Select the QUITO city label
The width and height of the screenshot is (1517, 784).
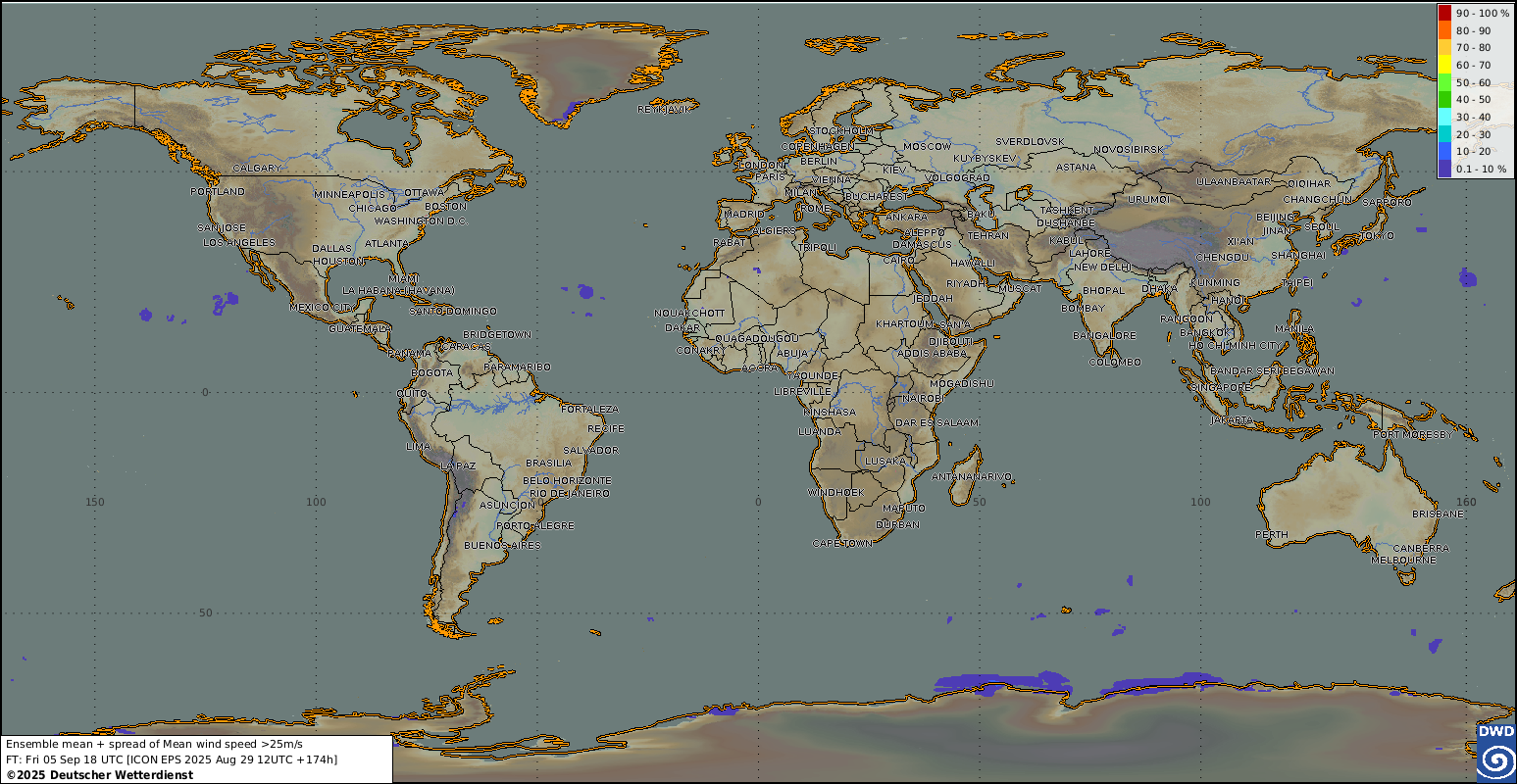tap(411, 394)
